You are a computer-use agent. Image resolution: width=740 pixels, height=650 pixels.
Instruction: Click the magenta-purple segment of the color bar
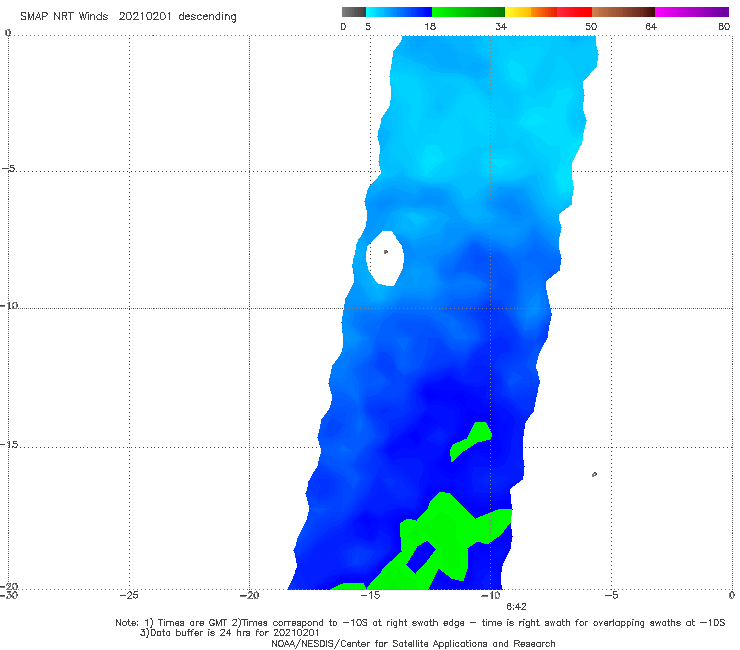[x=692, y=12]
